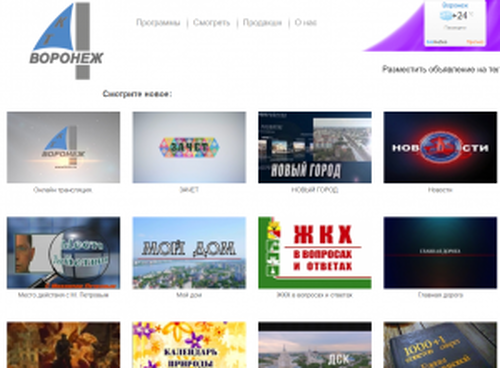Open the Мой дом thumbnail

[189, 253]
